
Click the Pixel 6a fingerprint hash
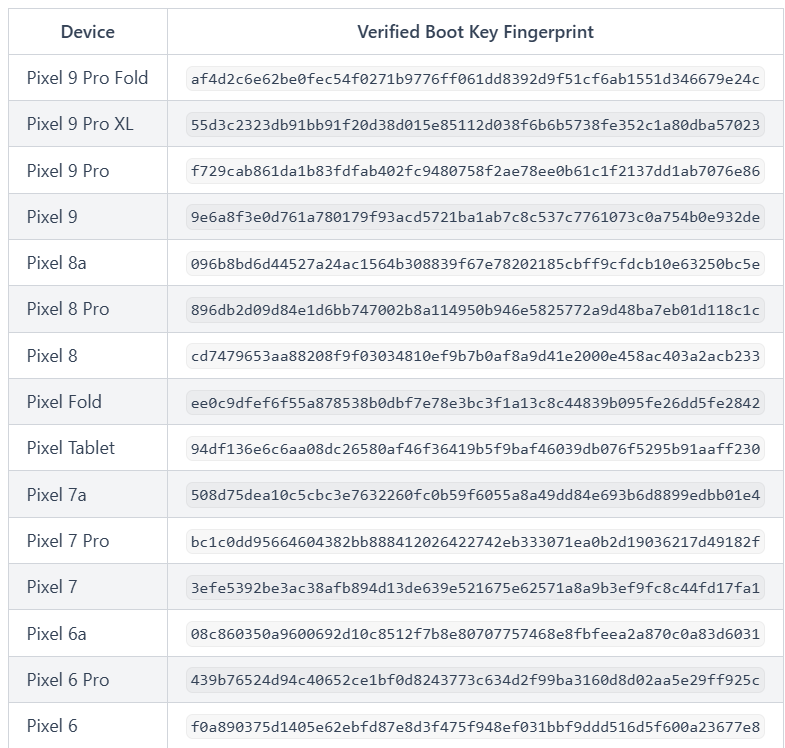(x=475, y=634)
